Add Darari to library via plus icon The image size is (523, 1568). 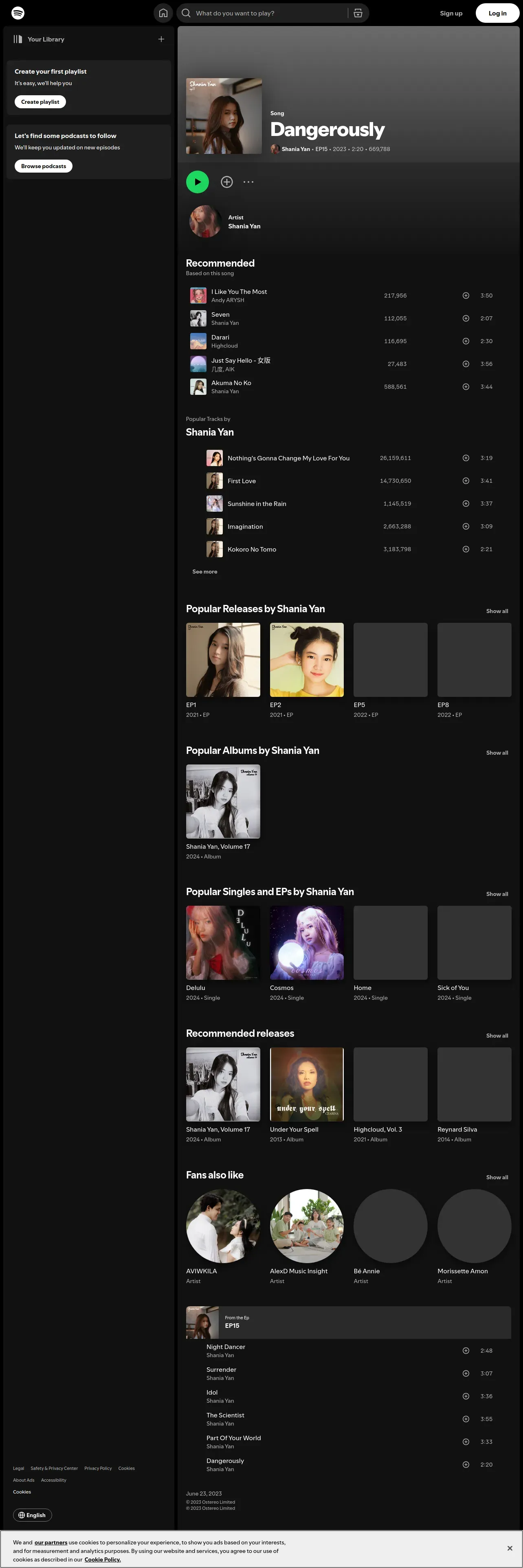[x=466, y=341]
